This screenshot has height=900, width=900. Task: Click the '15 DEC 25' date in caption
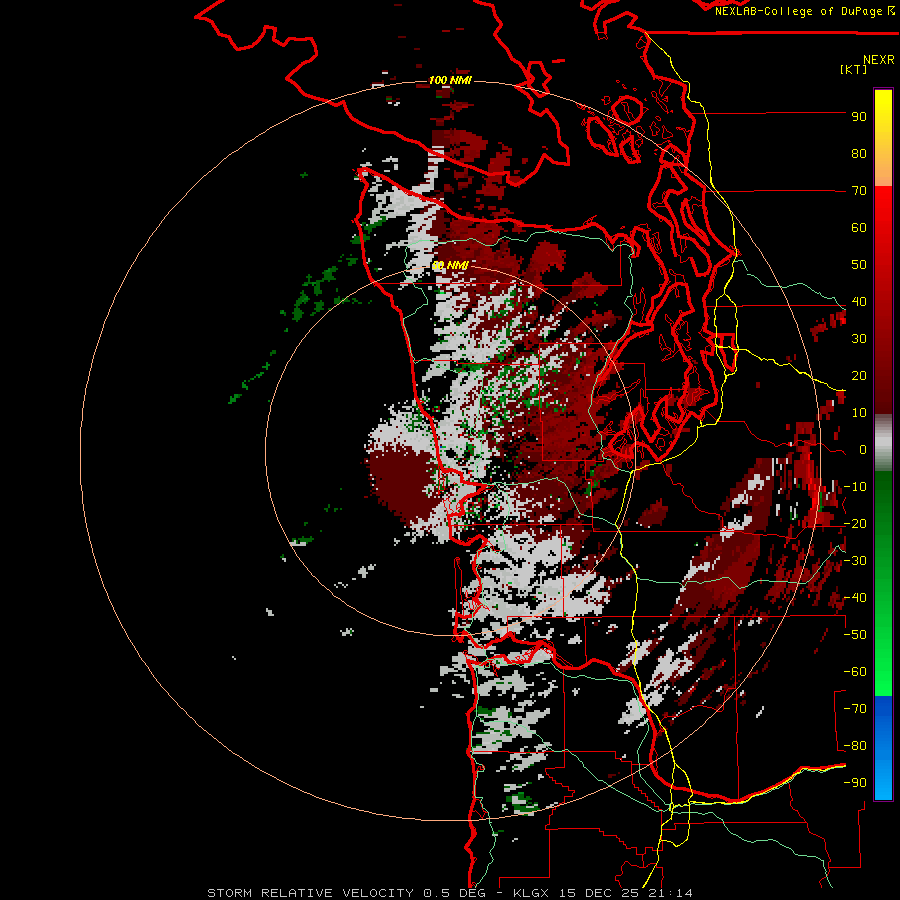598,893
